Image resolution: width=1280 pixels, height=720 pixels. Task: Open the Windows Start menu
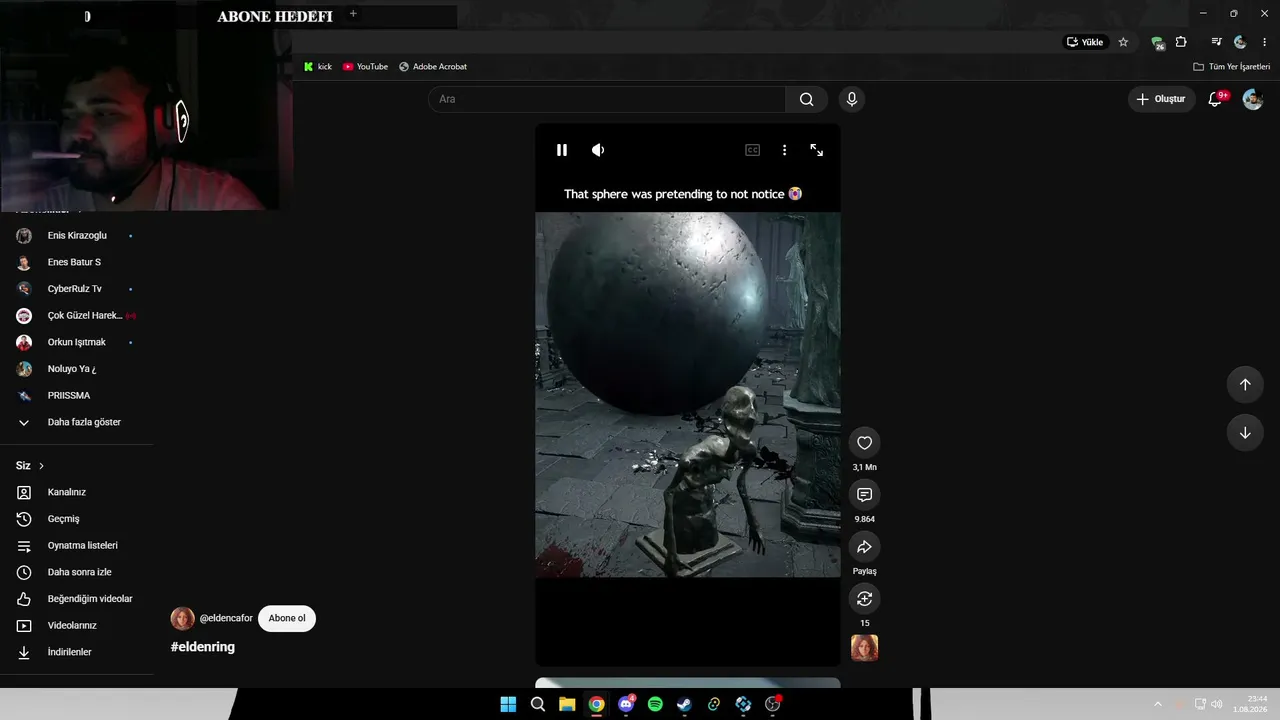tap(508, 704)
